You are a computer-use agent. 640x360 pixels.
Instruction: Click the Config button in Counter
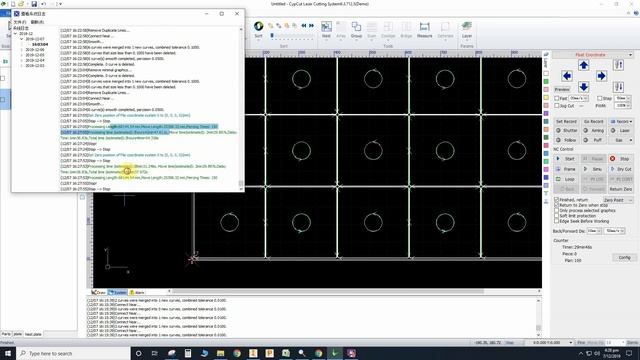point(624,258)
